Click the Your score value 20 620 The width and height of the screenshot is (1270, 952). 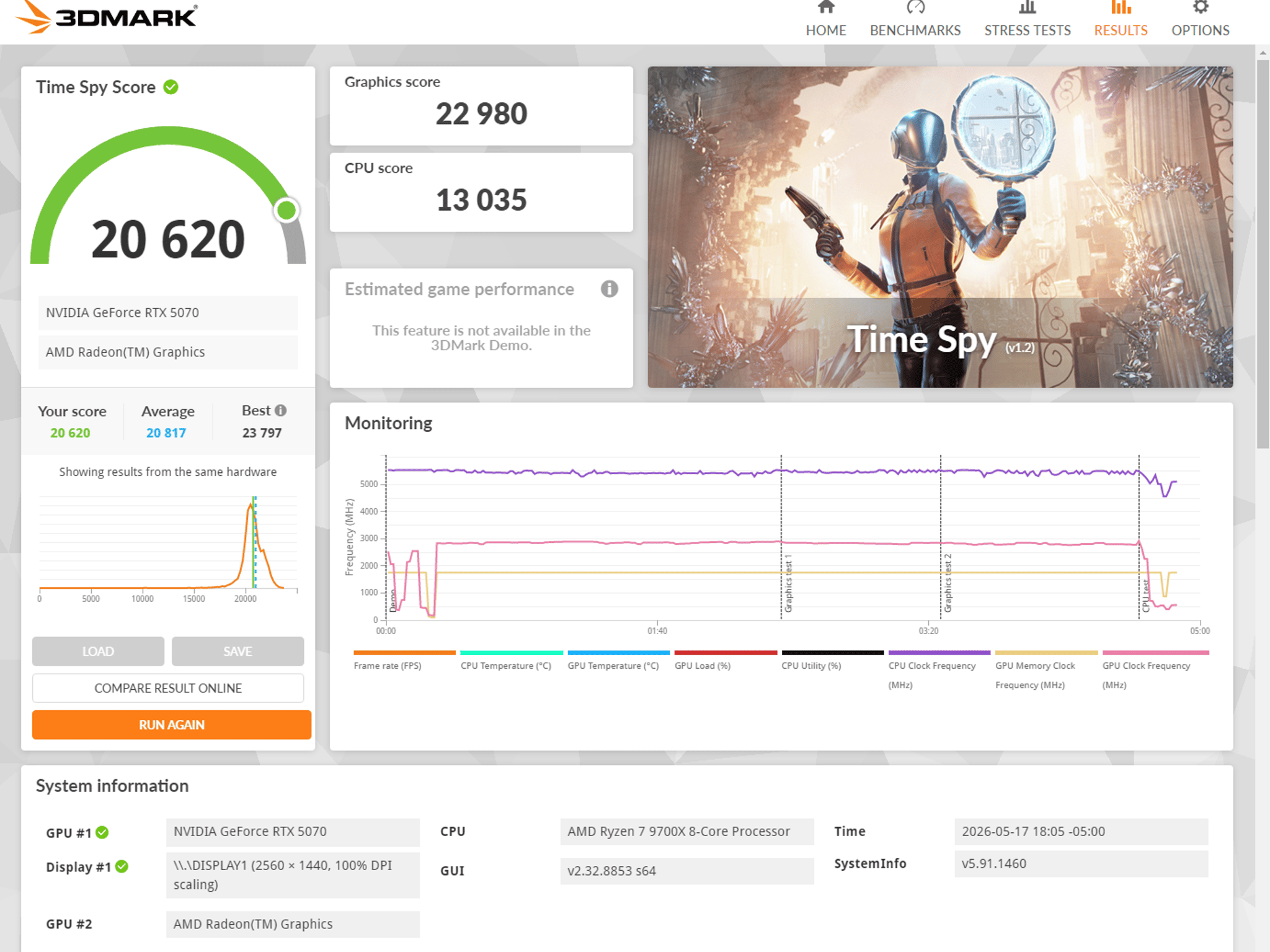tap(70, 433)
